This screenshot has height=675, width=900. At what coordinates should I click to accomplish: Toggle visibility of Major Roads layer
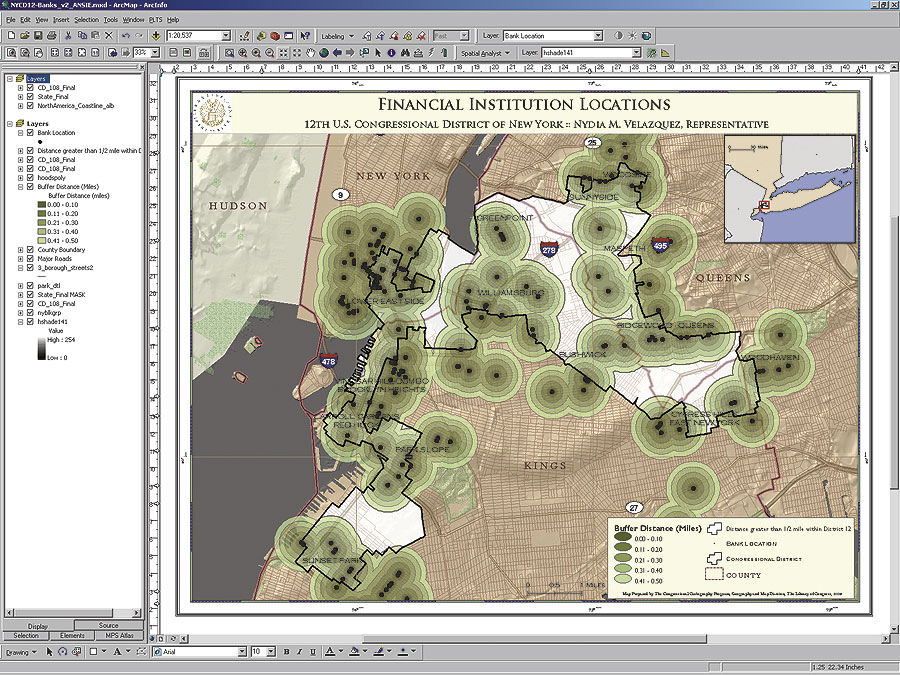pos(31,259)
